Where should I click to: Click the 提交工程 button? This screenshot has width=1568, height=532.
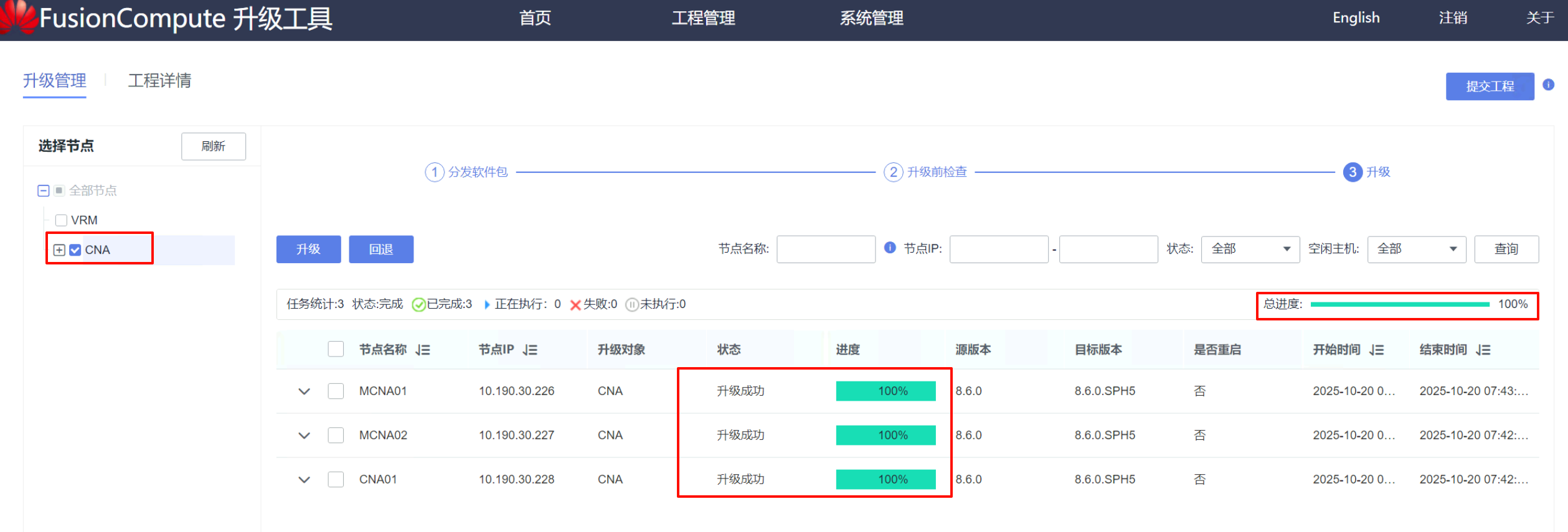(1490, 86)
